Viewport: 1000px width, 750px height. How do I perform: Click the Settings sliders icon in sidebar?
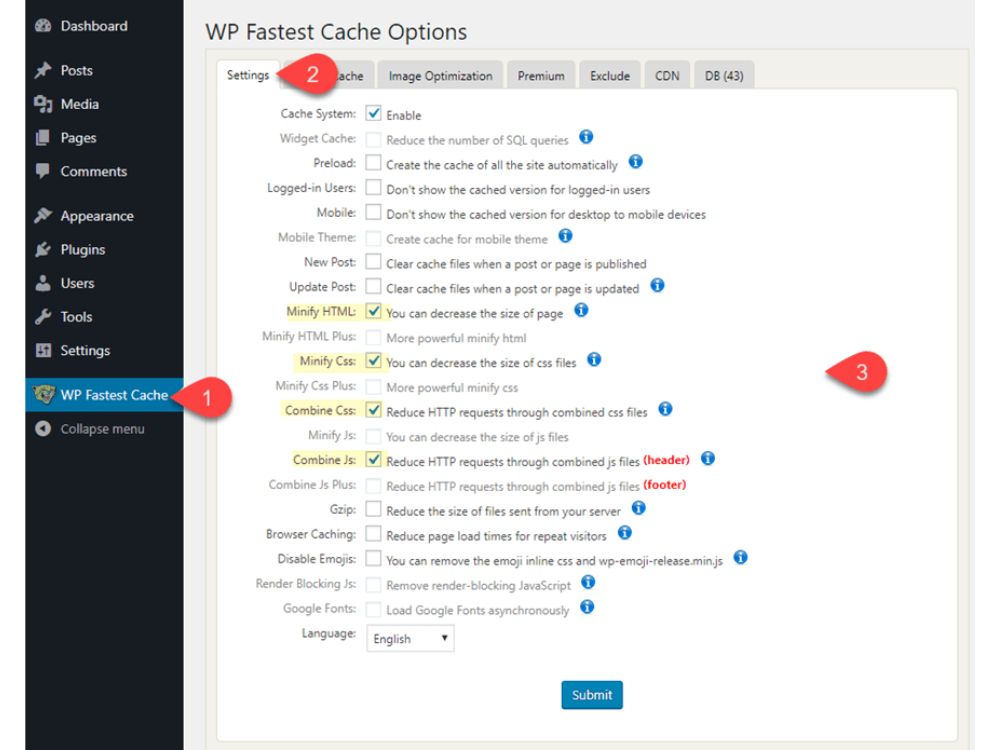[x=43, y=350]
